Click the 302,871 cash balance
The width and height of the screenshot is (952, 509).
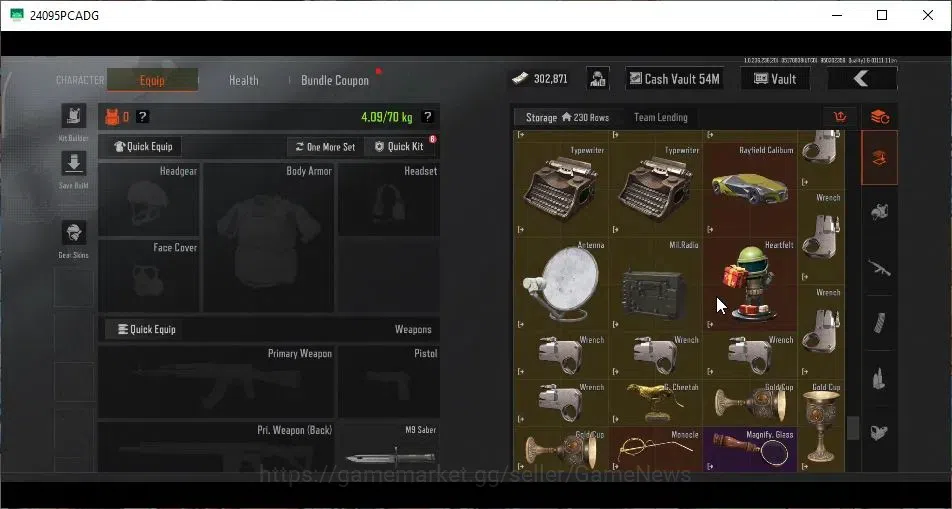point(540,79)
